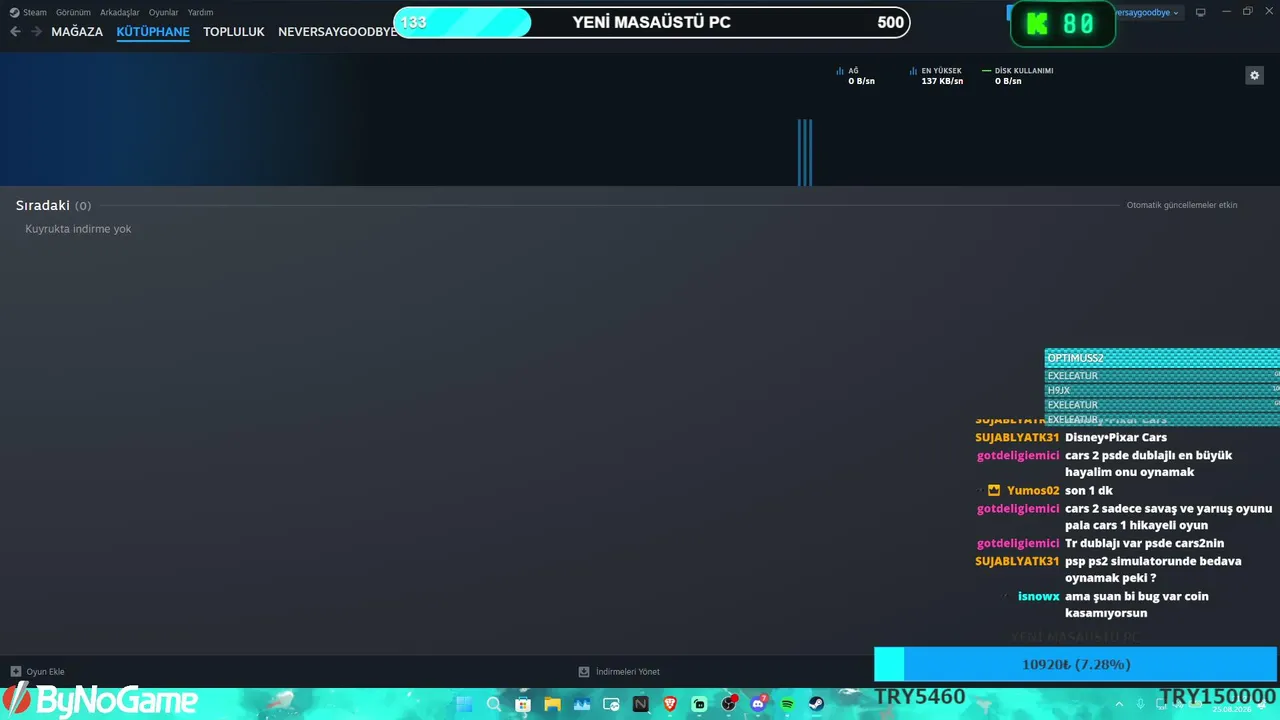This screenshot has height=720, width=1280.
Task: Open the Arkadaşlar menu
Action: point(120,12)
